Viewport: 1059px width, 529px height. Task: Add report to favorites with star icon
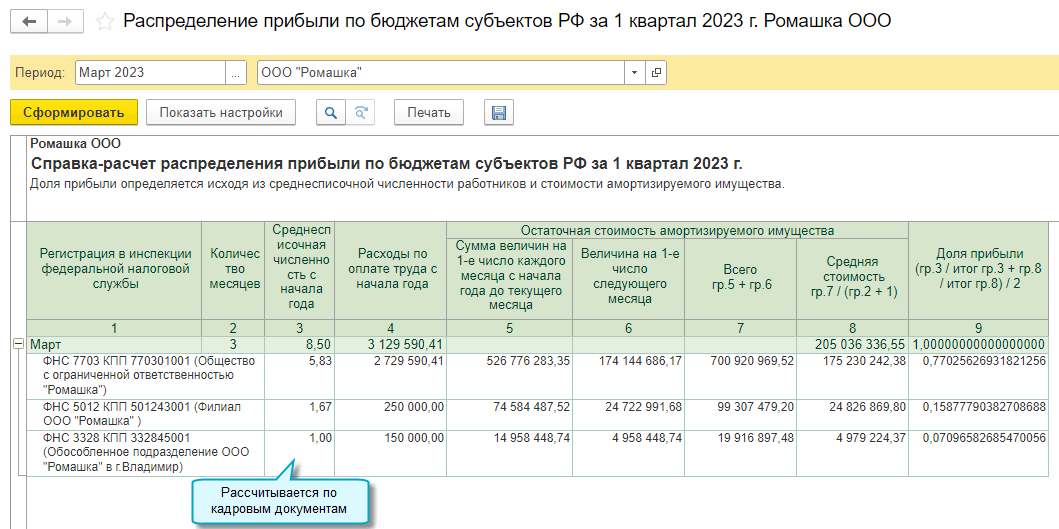104,21
